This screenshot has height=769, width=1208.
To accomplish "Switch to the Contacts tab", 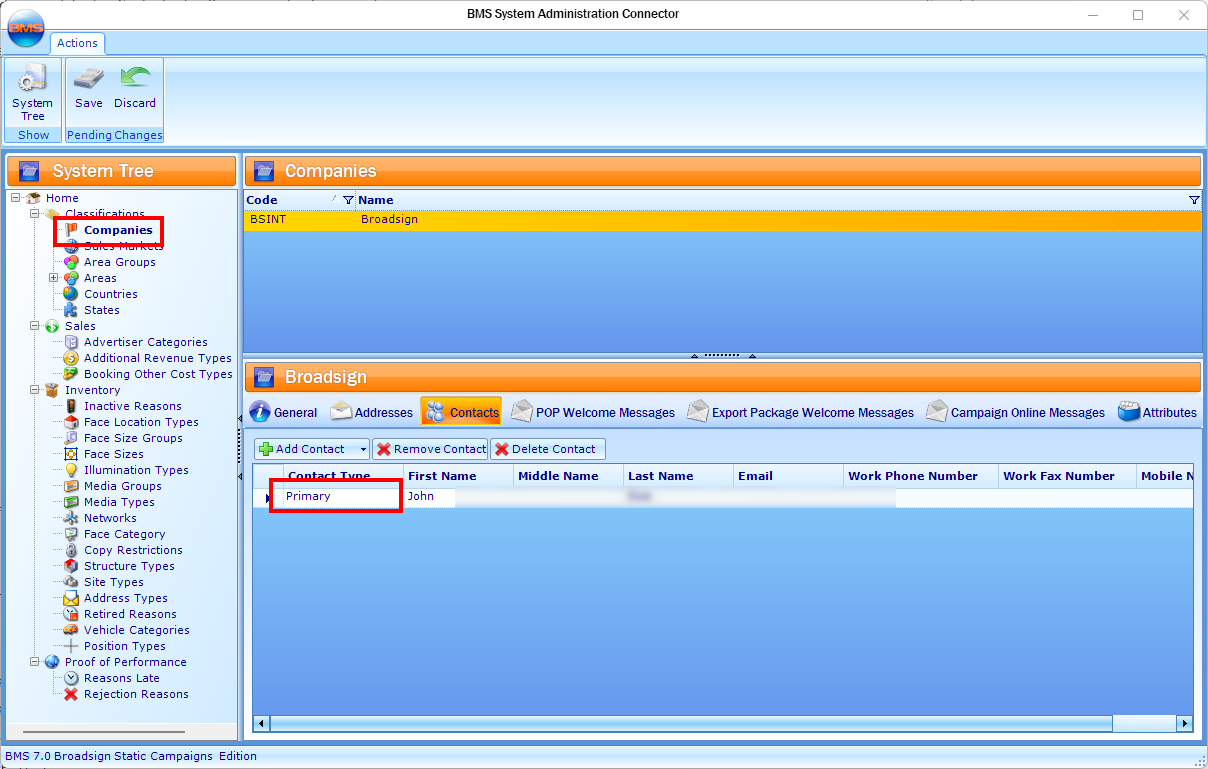I will [x=462, y=412].
